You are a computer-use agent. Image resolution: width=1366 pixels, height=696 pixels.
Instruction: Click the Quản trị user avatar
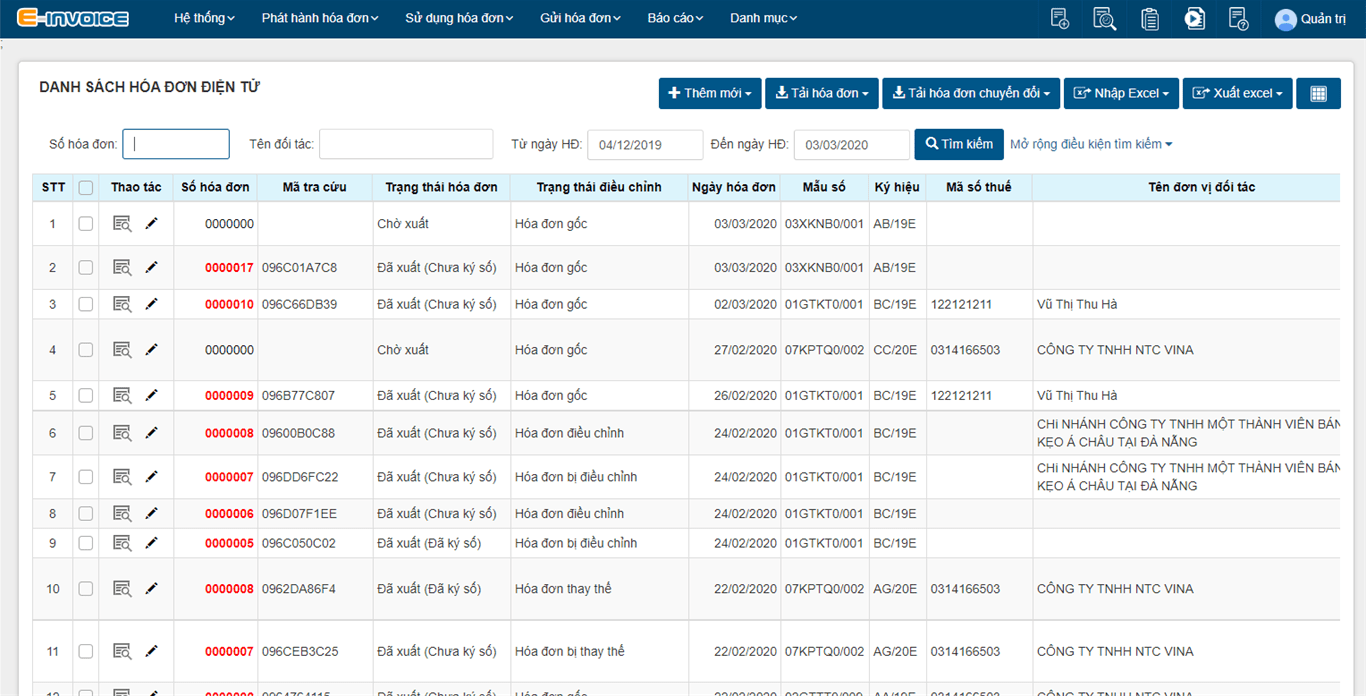click(x=1285, y=19)
